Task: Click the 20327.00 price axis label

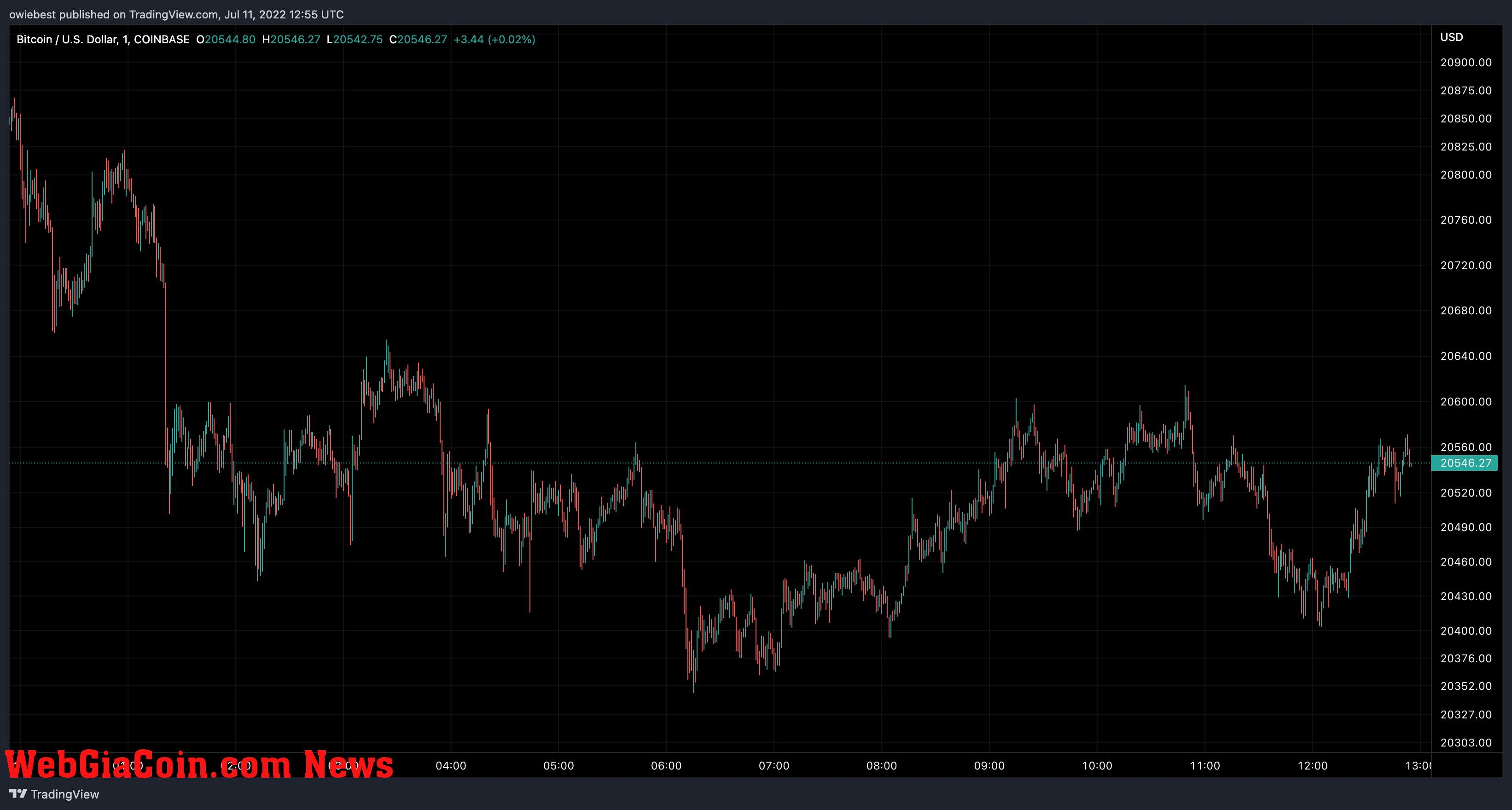Action: (1465, 714)
